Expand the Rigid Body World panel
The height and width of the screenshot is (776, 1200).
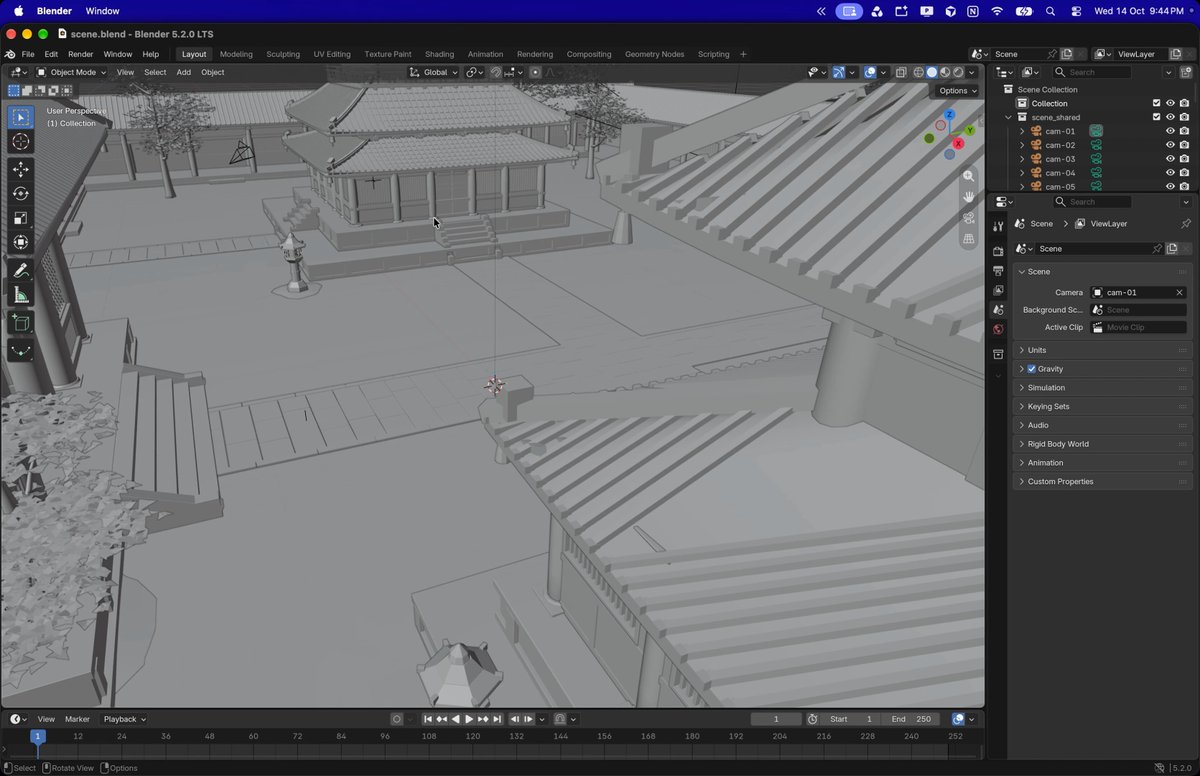[1101, 444]
